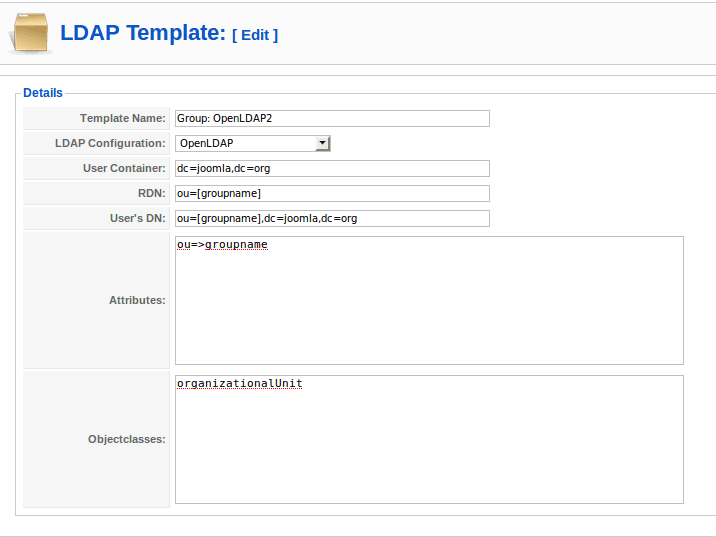The height and width of the screenshot is (537, 716).
Task: Click the LDAP Template box icon
Action: 30,34
